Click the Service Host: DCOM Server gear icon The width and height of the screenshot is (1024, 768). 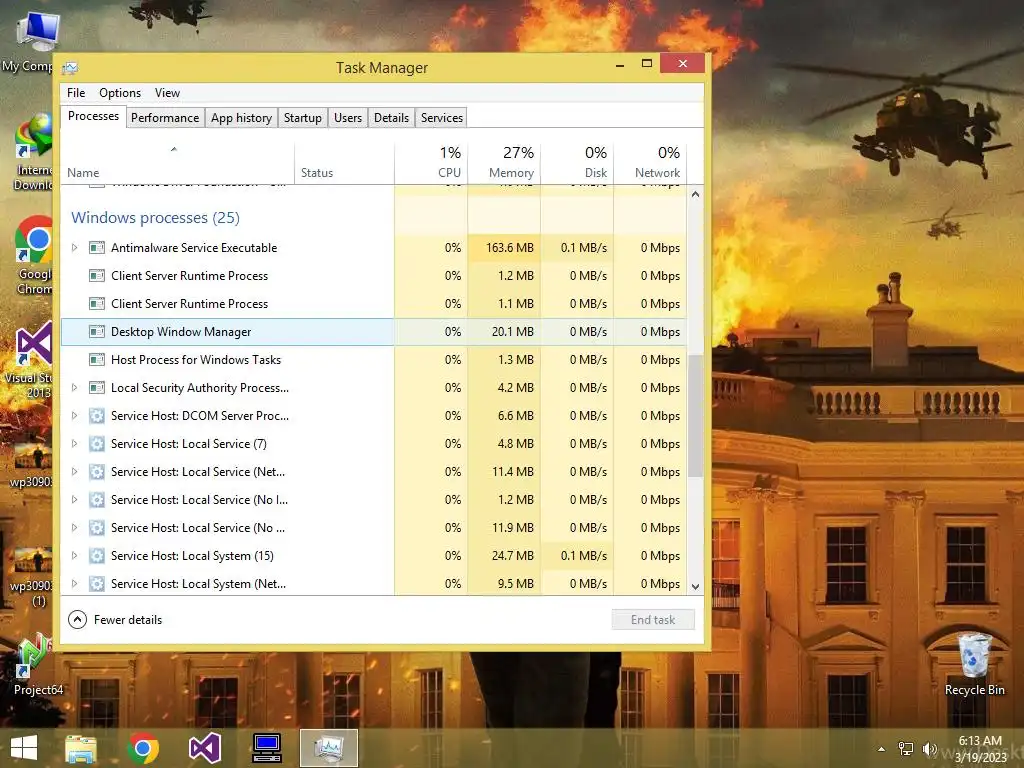click(x=97, y=416)
